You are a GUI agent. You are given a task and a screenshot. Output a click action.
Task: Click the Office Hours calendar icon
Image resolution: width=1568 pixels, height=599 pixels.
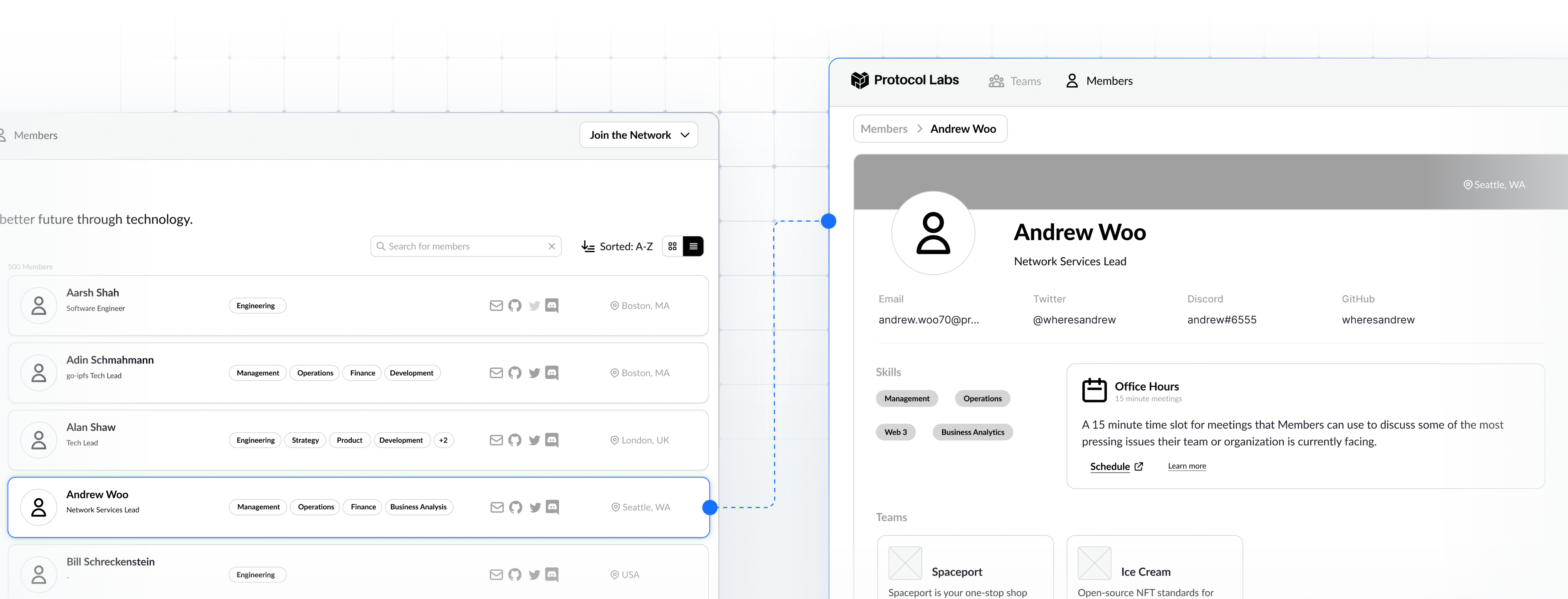pos(1094,390)
